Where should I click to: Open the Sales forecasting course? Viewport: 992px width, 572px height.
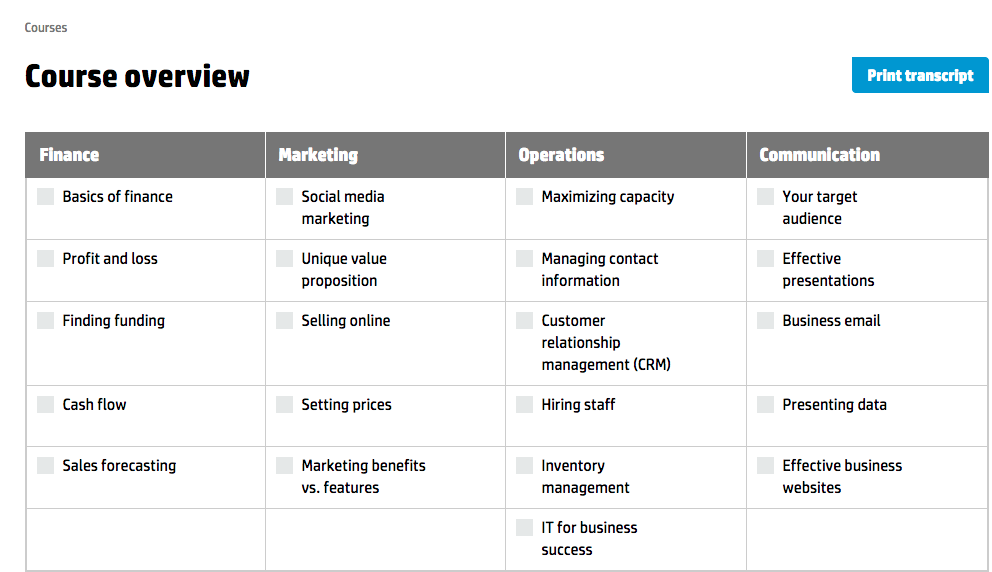coord(119,466)
